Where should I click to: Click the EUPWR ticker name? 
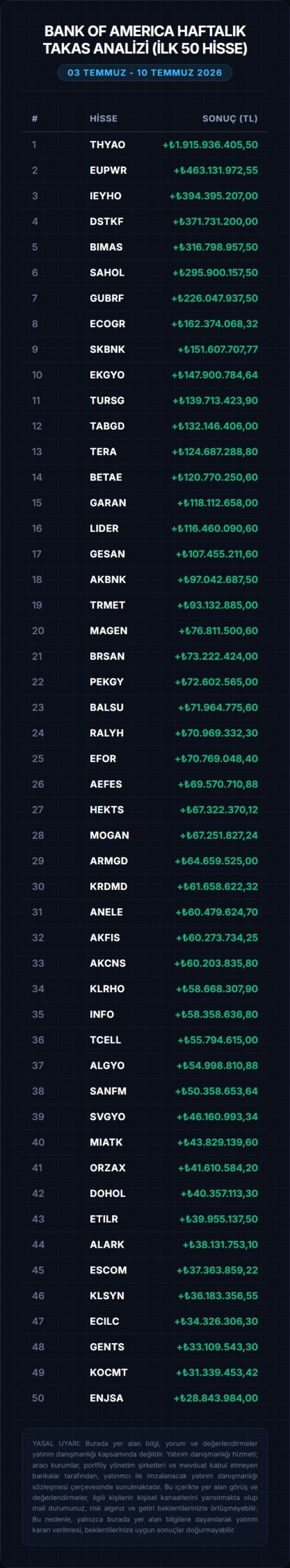click(109, 170)
